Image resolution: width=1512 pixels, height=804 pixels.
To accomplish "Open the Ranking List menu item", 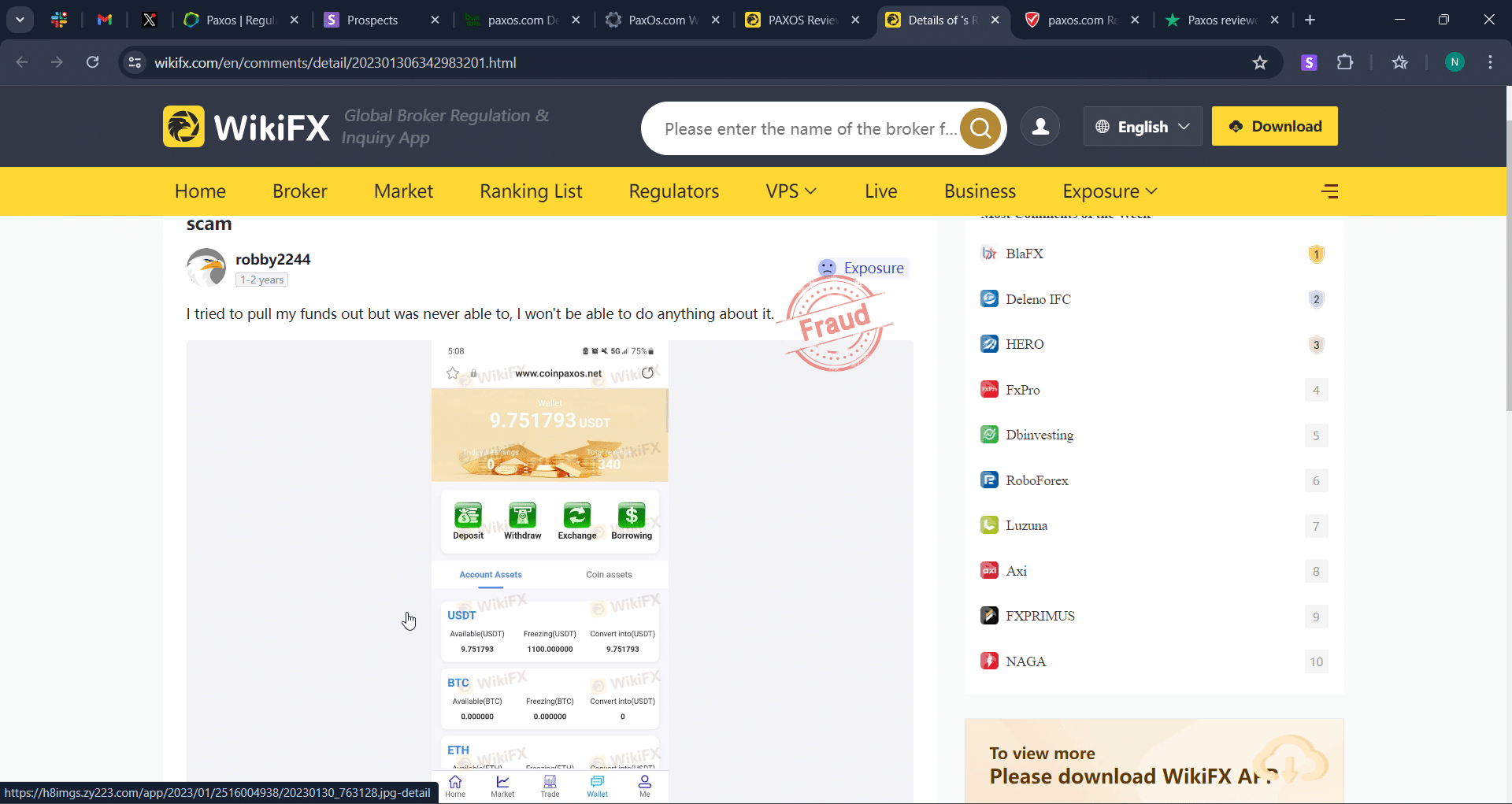I will pos(531,191).
